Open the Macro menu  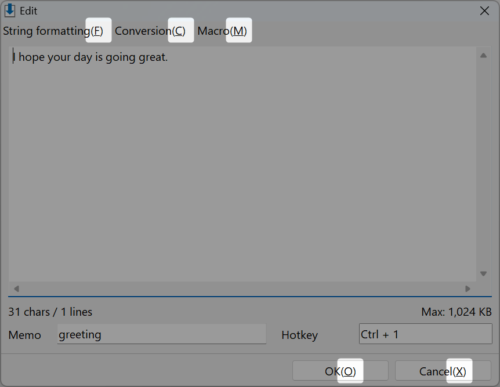point(222,31)
